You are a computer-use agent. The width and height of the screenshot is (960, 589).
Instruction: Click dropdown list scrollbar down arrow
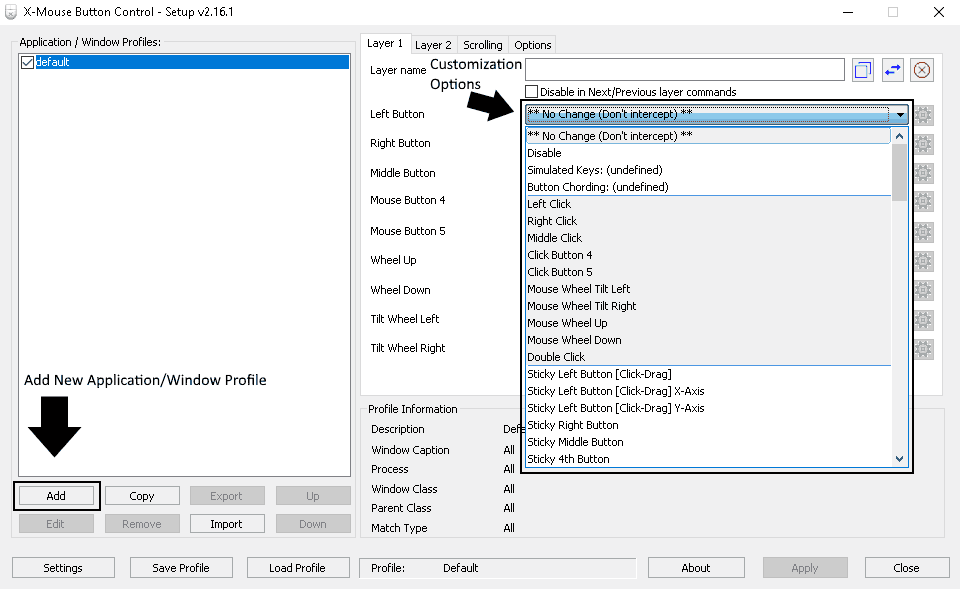click(899, 459)
